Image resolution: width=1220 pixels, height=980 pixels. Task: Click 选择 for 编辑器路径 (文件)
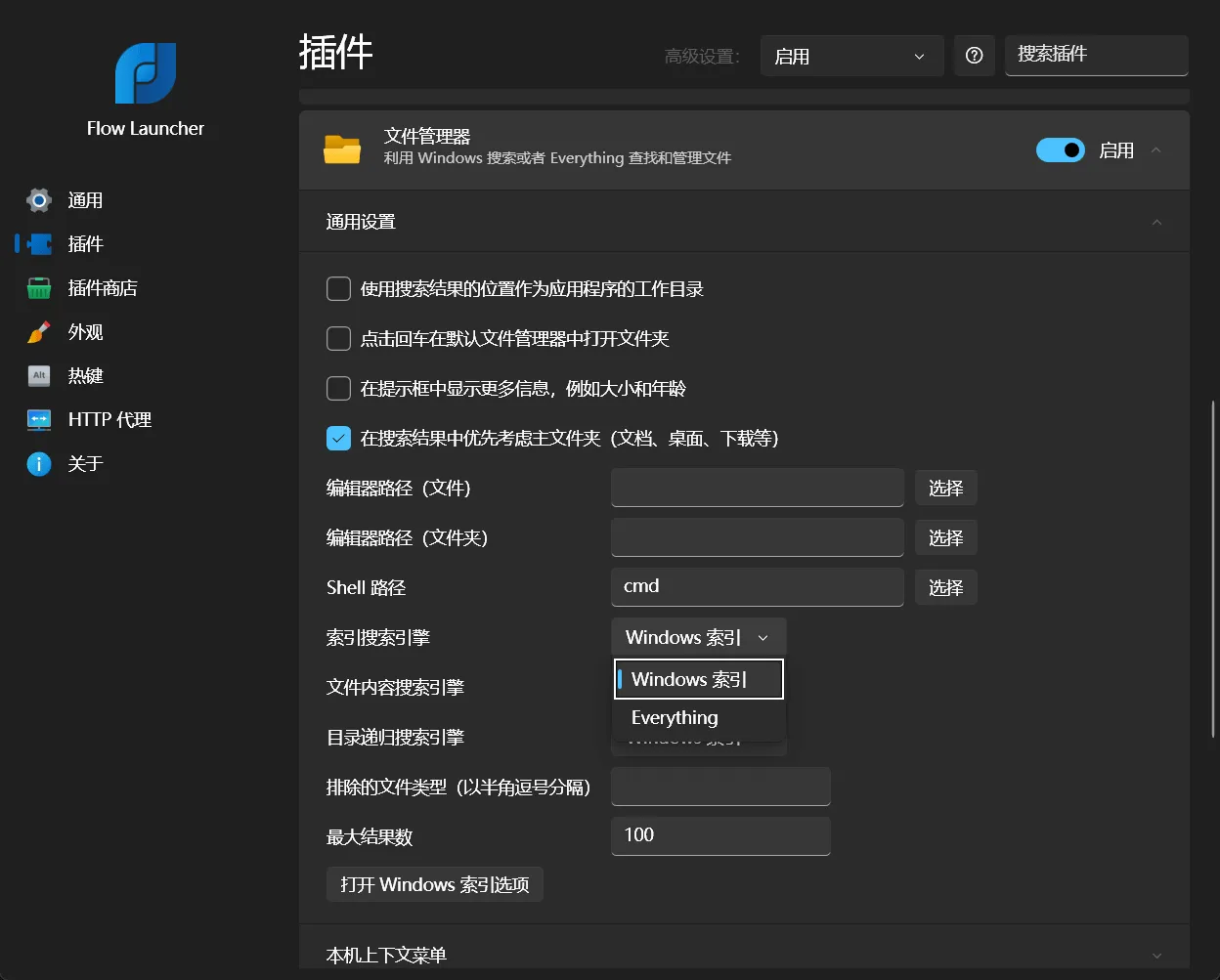[946, 488]
